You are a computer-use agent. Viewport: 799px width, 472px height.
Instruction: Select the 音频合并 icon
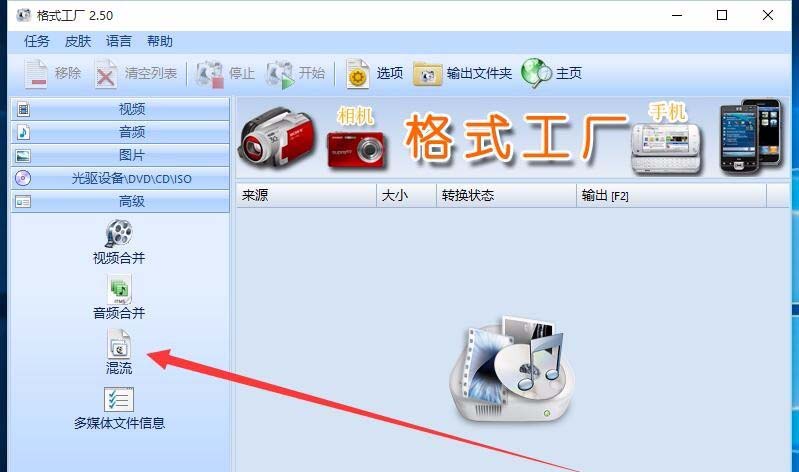coord(119,289)
